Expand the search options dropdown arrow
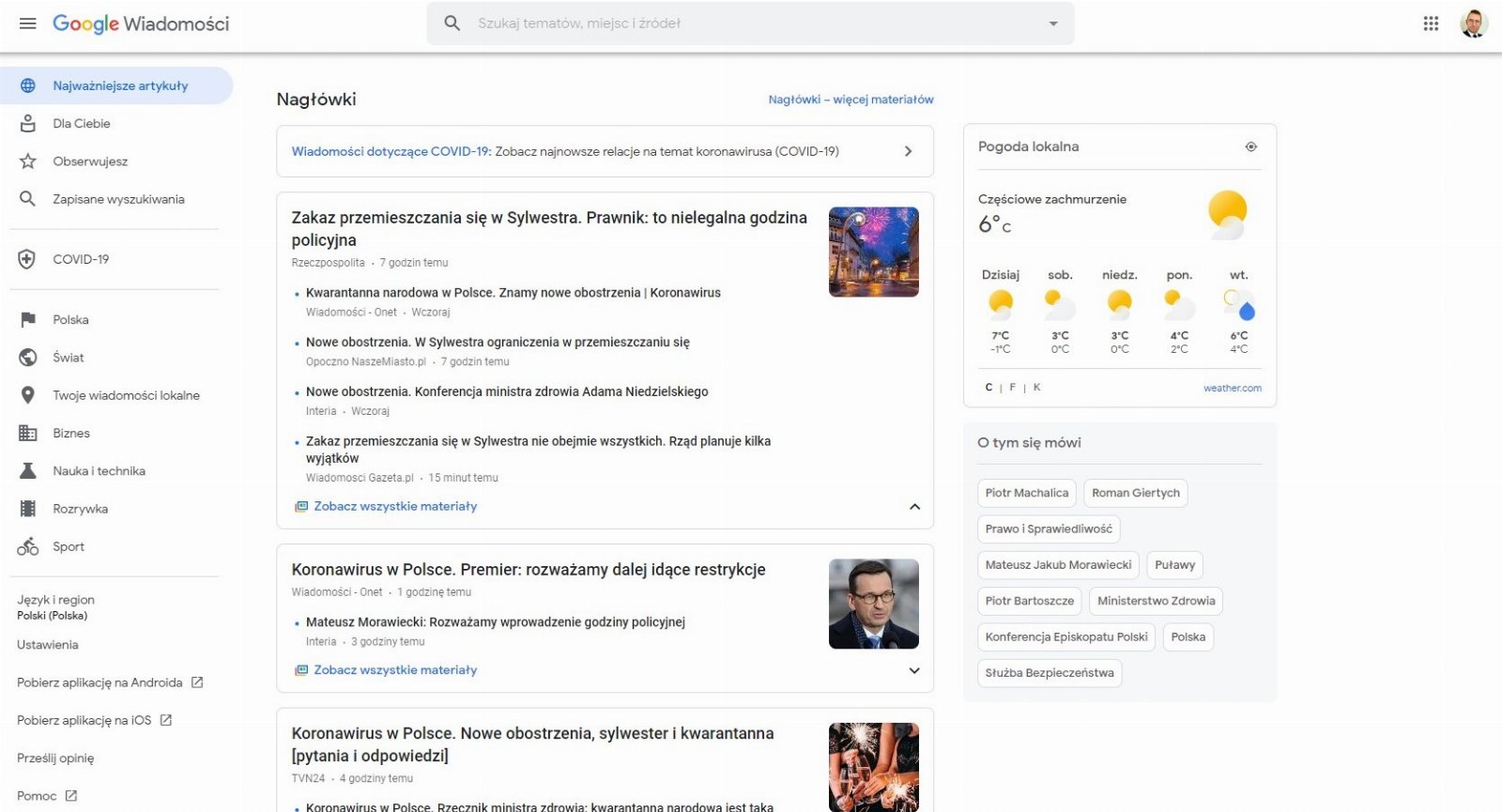 (1053, 23)
